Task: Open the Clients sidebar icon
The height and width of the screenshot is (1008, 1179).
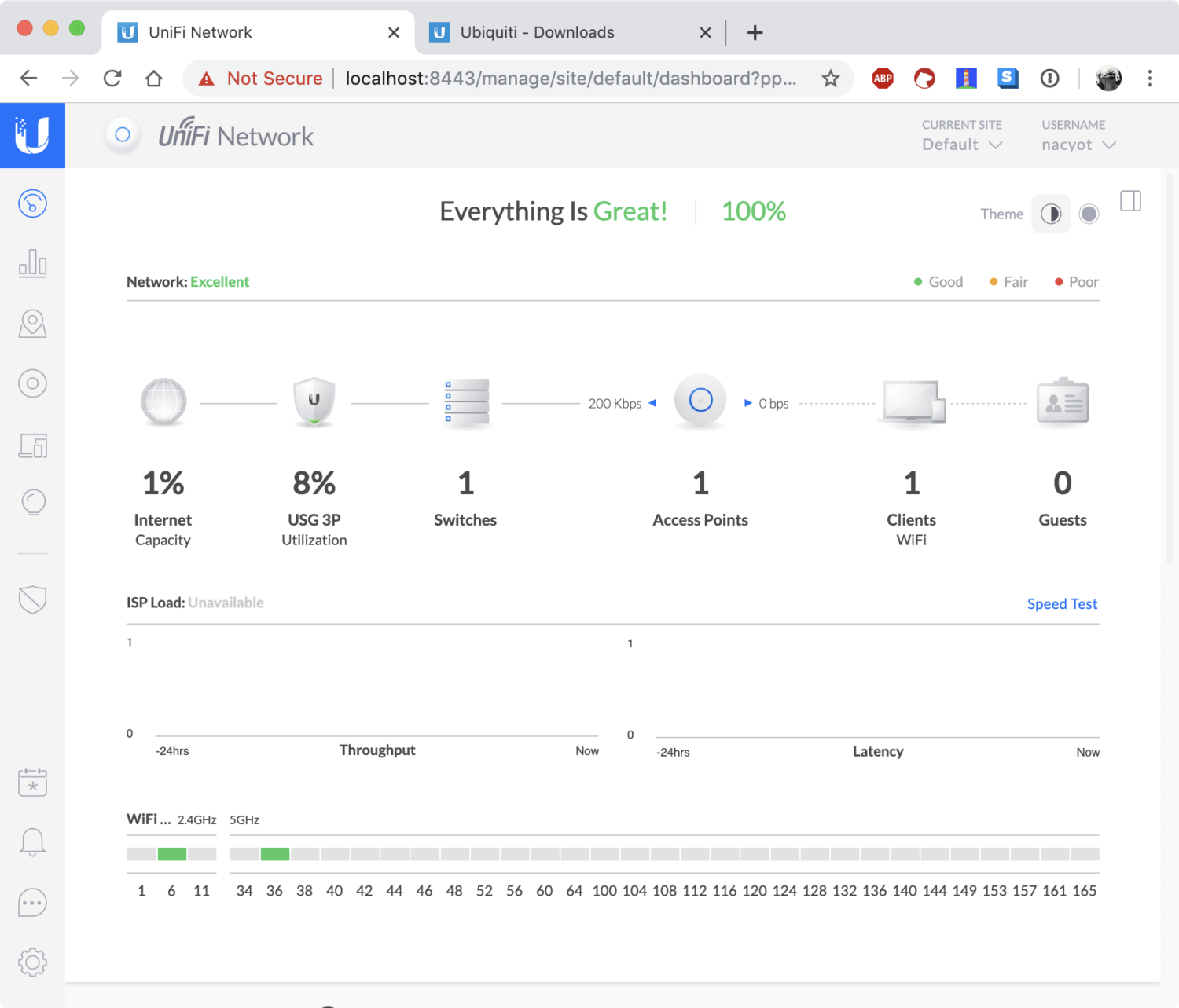Action: coord(32,445)
